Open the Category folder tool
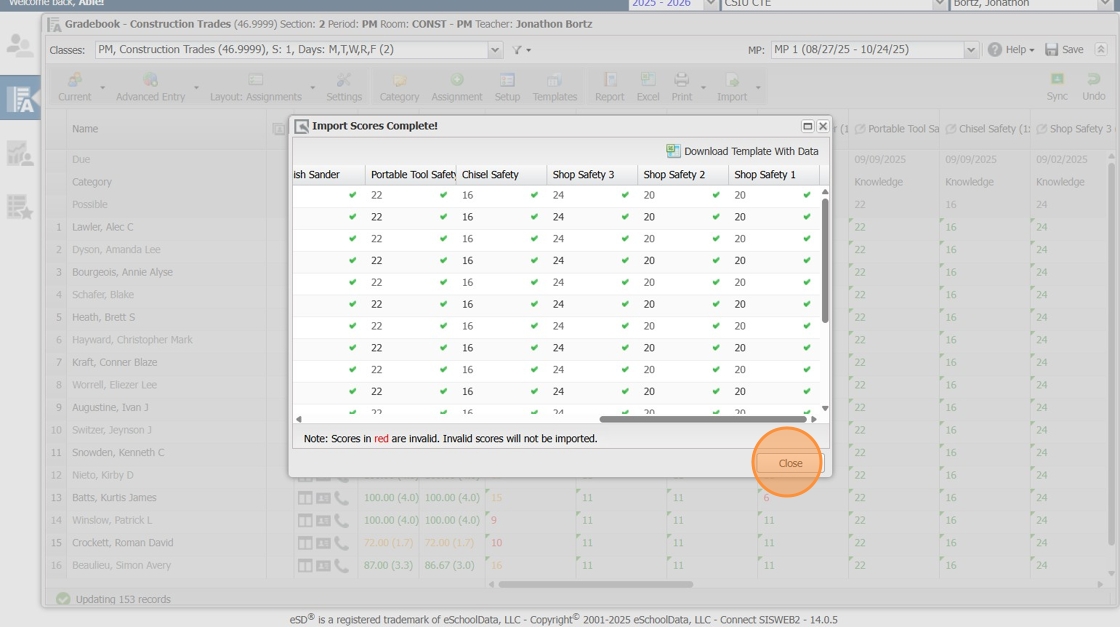 [x=399, y=87]
